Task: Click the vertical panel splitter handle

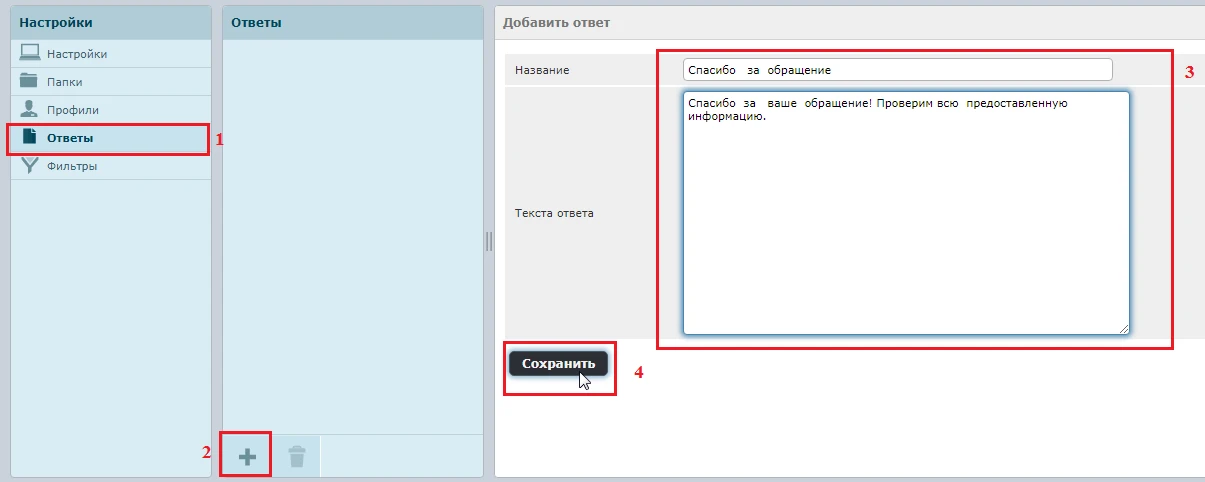Action: tap(489, 241)
